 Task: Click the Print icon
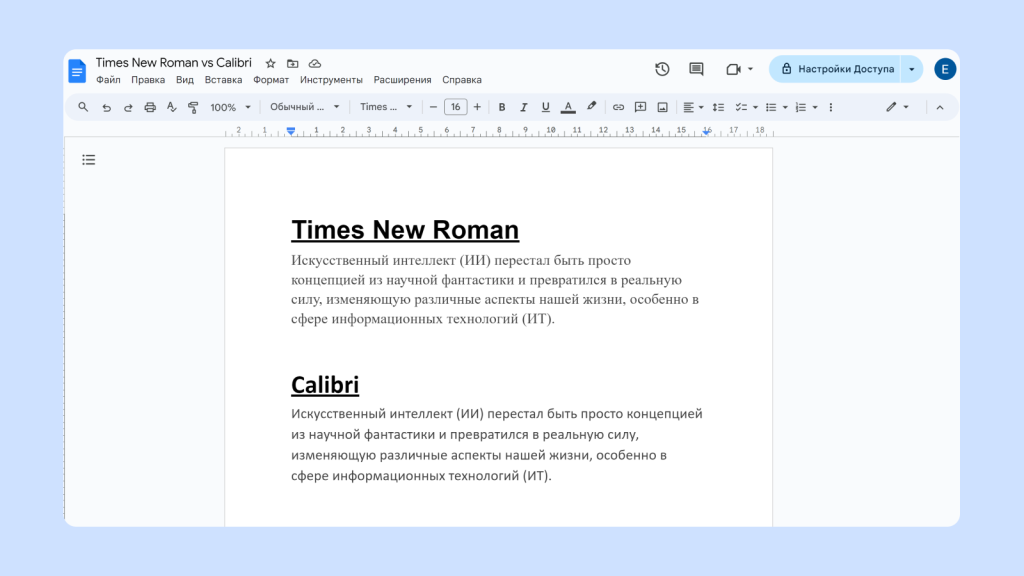pos(148,106)
